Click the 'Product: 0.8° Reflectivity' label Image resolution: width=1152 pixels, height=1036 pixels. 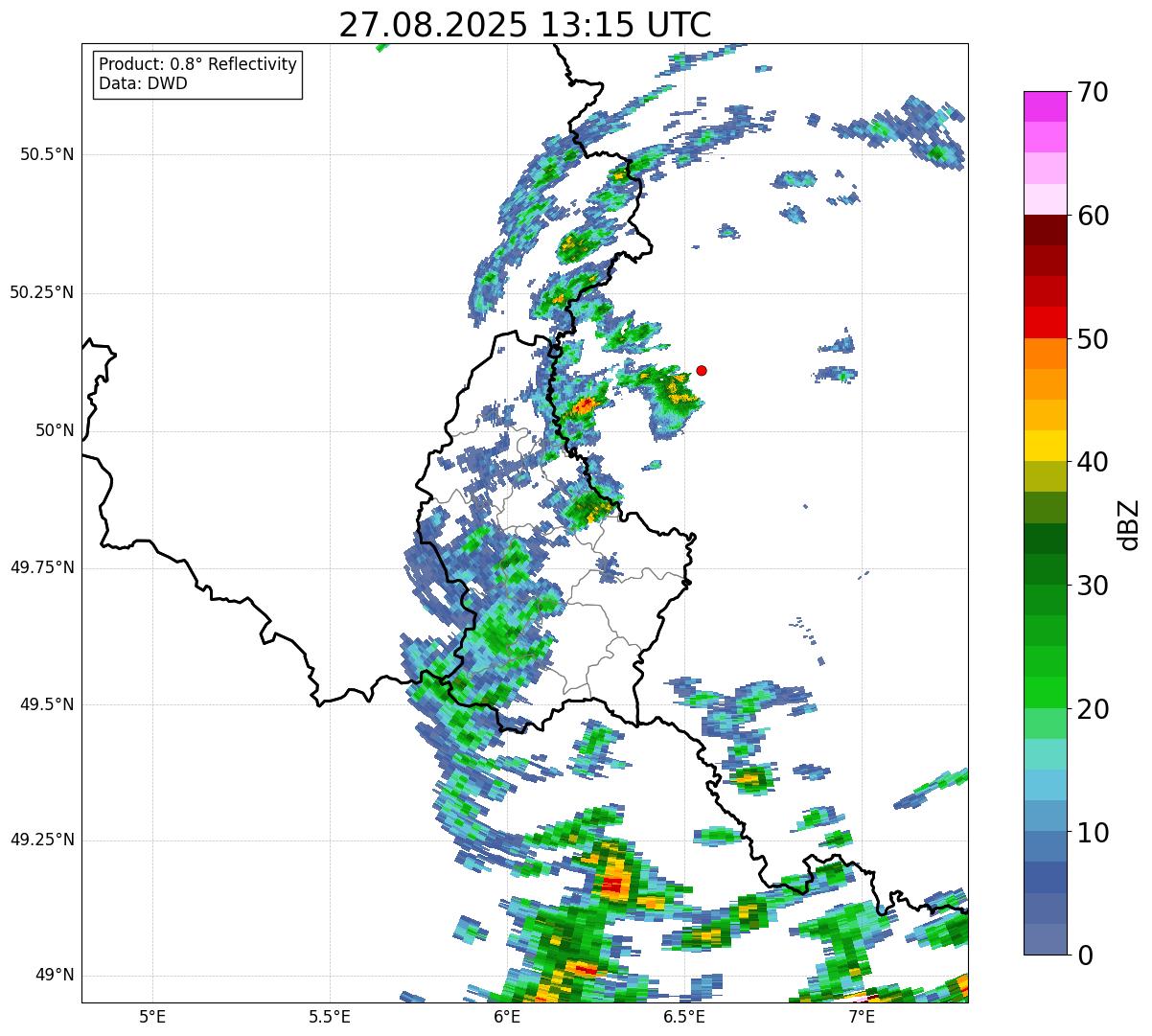[198, 64]
